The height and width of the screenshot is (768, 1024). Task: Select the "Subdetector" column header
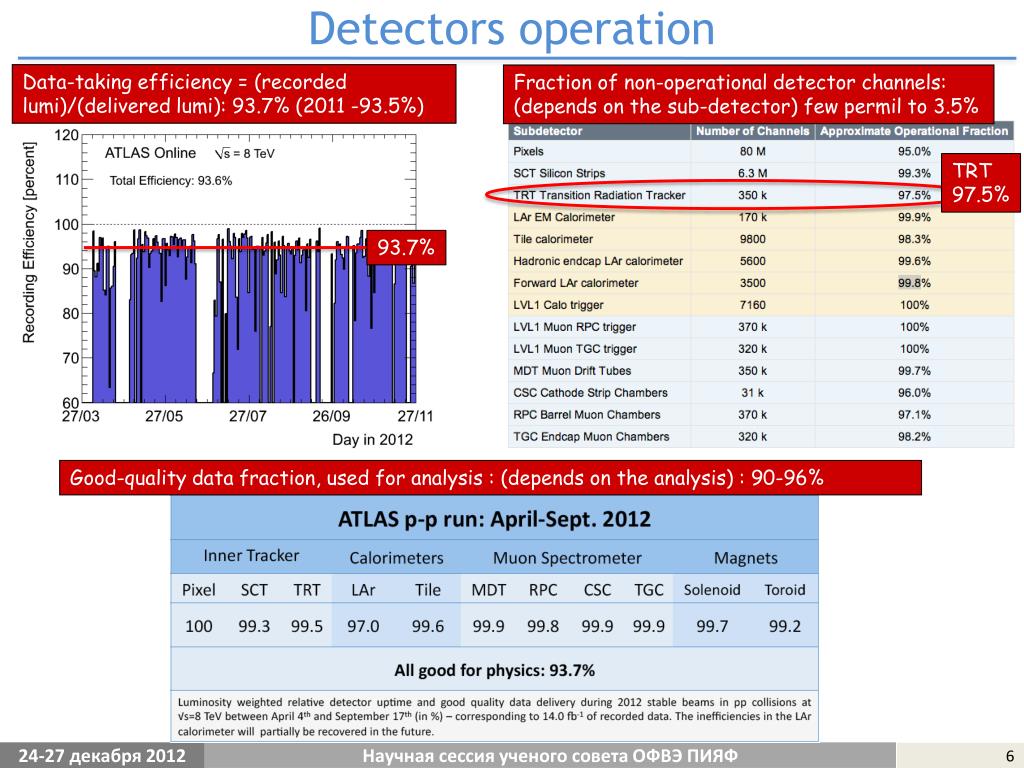click(x=547, y=131)
